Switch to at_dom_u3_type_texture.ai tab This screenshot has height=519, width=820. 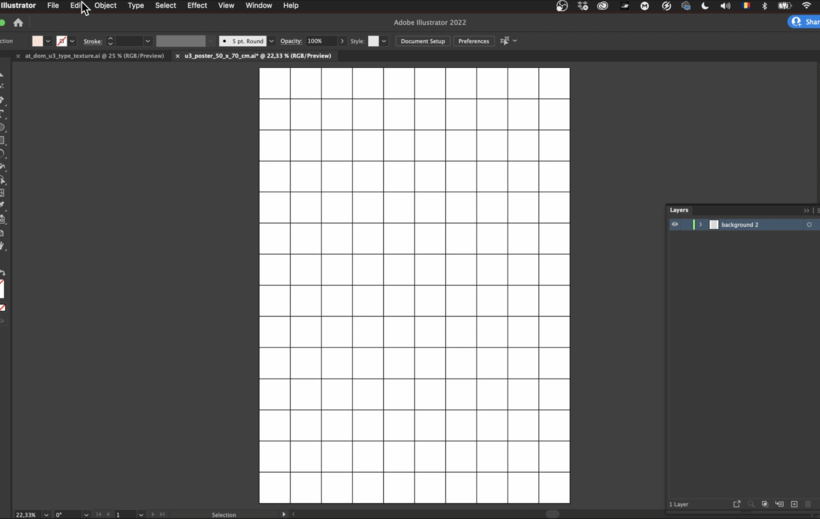pyautogui.click(x=94, y=56)
